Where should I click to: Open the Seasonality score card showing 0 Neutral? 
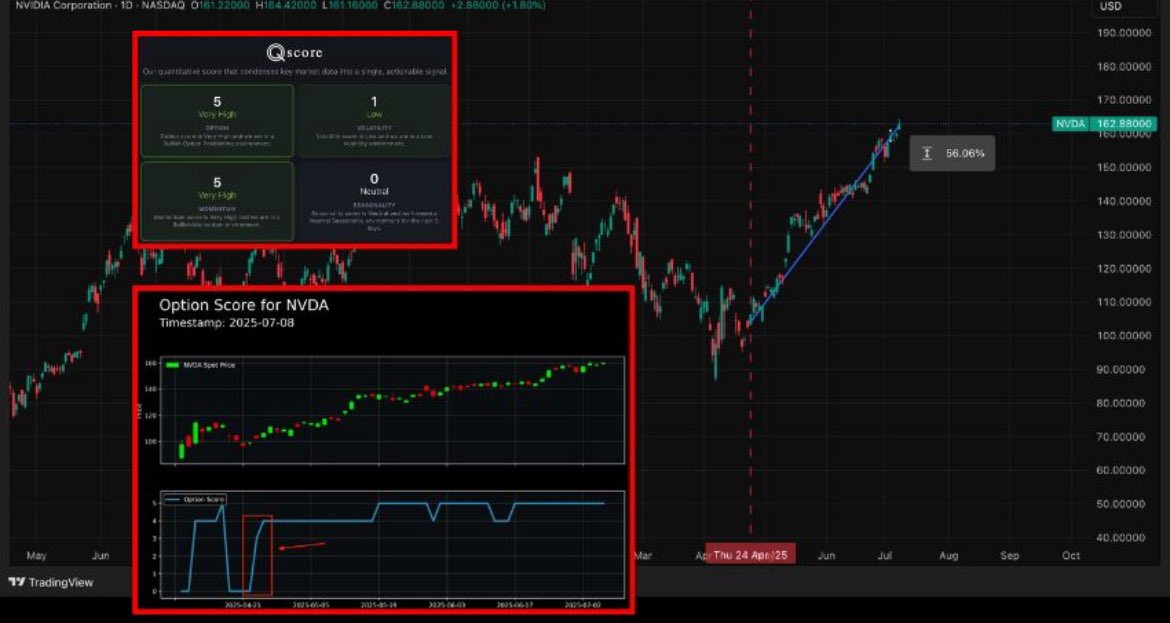tap(374, 201)
